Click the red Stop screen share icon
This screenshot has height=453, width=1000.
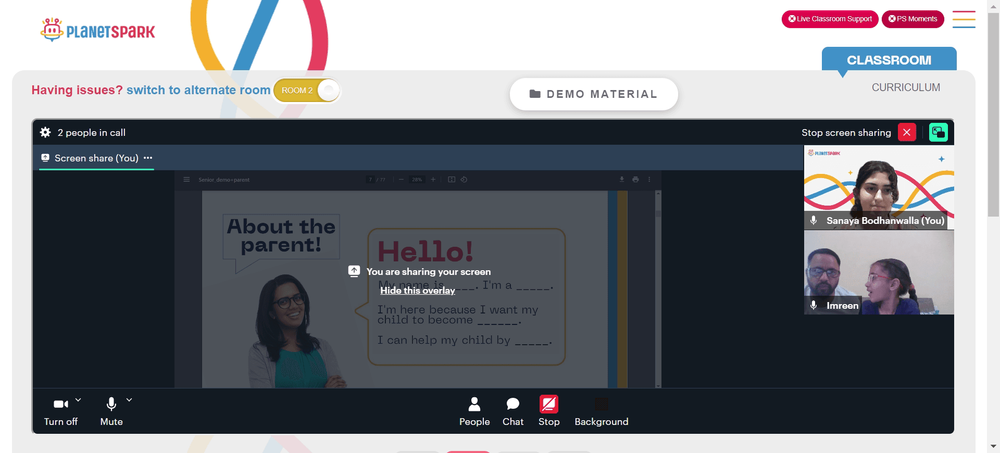pyautogui.click(x=548, y=404)
